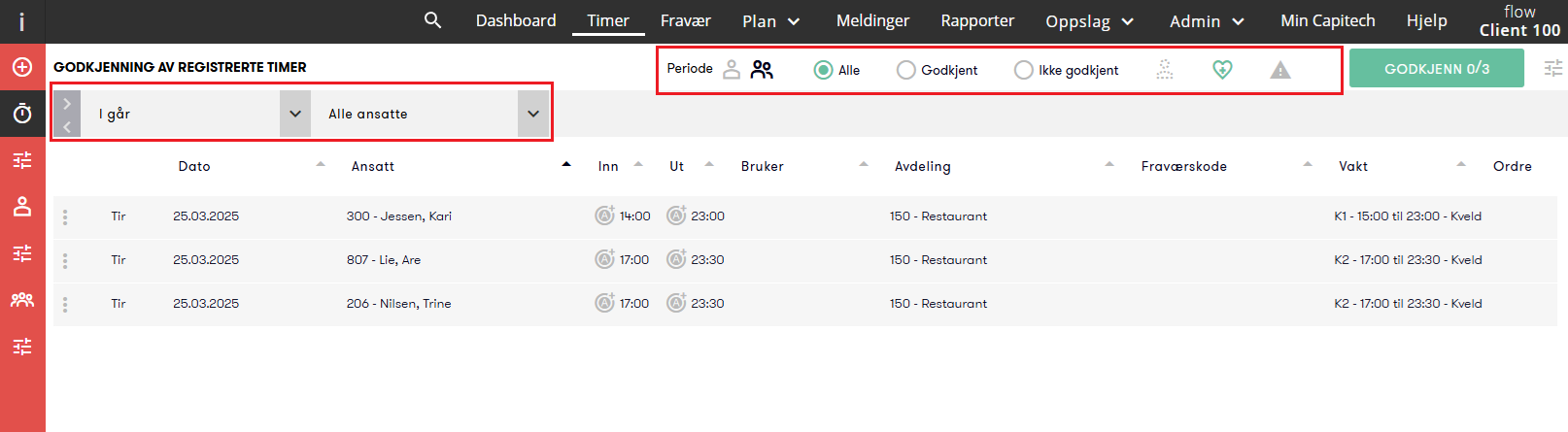Expand the Alle ansatte dropdown
The image size is (1568, 432).
click(532, 114)
